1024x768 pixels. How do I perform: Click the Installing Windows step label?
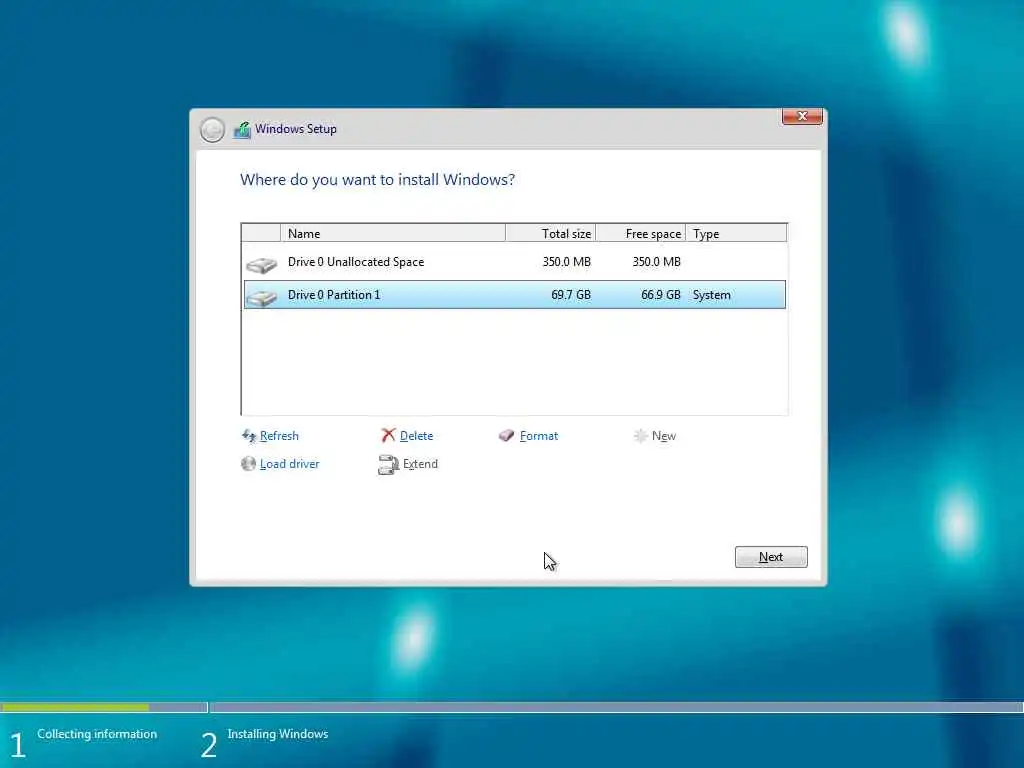(278, 734)
